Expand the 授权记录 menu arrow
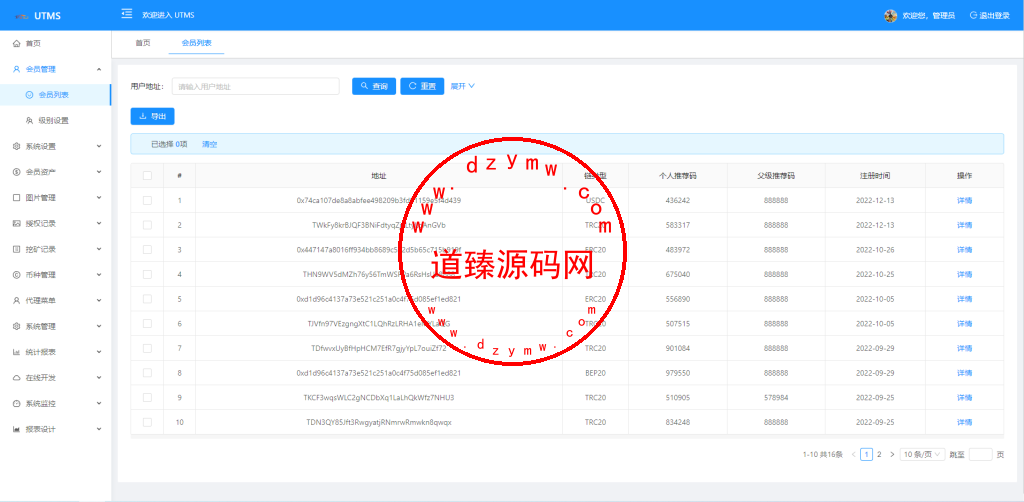The image size is (1024, 502). (x=99, y=224)
